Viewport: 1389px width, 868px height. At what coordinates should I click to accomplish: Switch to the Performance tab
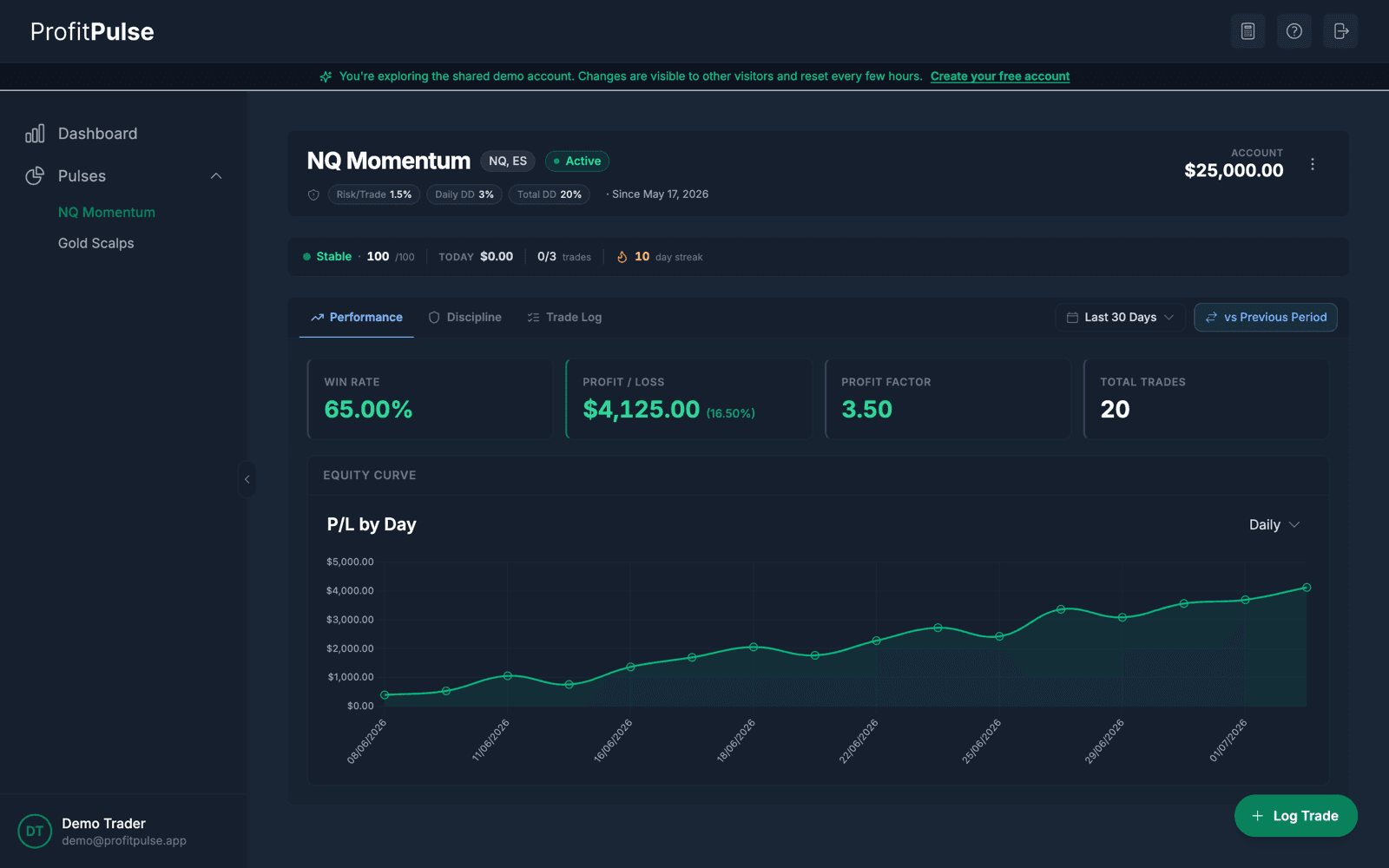pyautogui.click(x=357, y=317)
